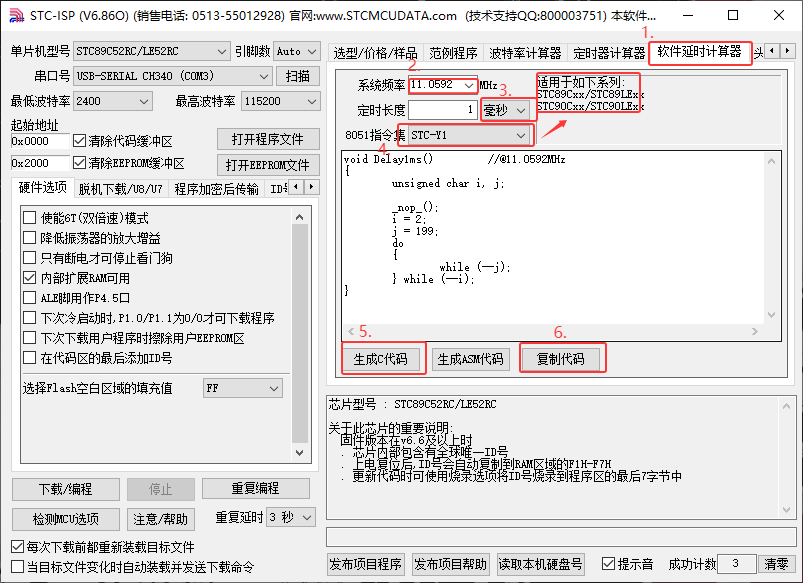Viewport: 803px width, 583px height.
Task: Open 系统频率 11.0592 dropdown
Action: [x=442, y=85]
